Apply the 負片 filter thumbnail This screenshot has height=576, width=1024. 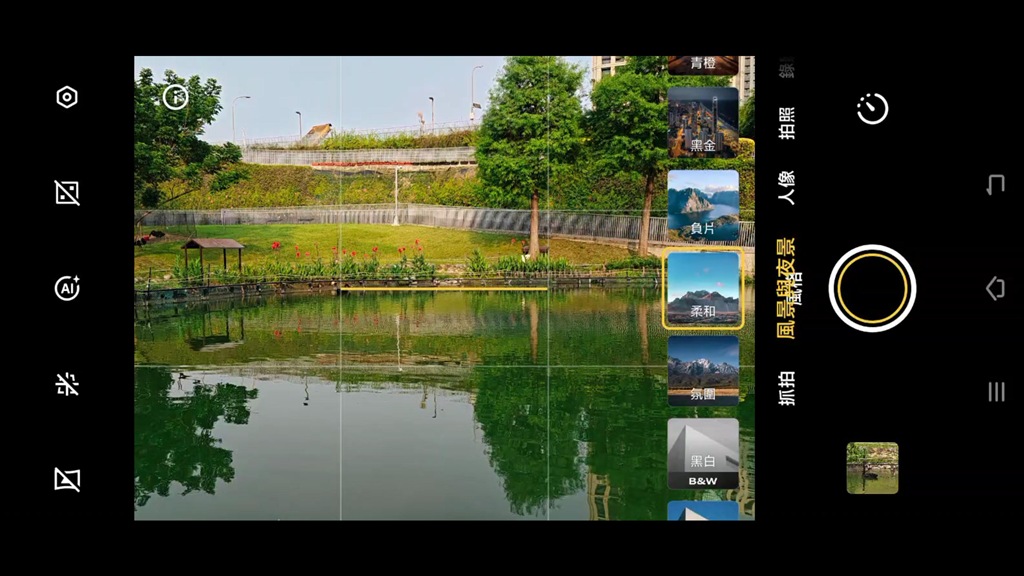703,206
